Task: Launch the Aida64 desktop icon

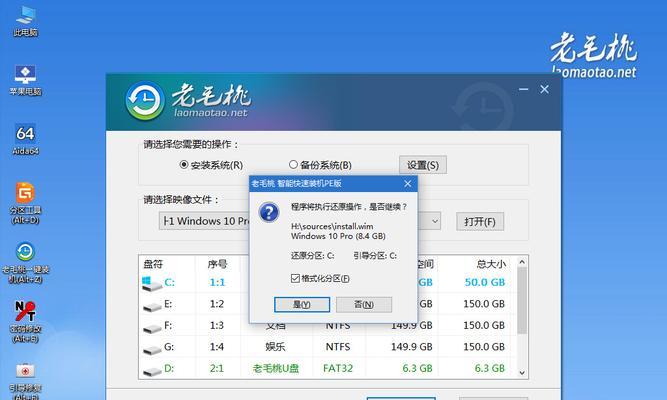Action: (x=25, y=140)
